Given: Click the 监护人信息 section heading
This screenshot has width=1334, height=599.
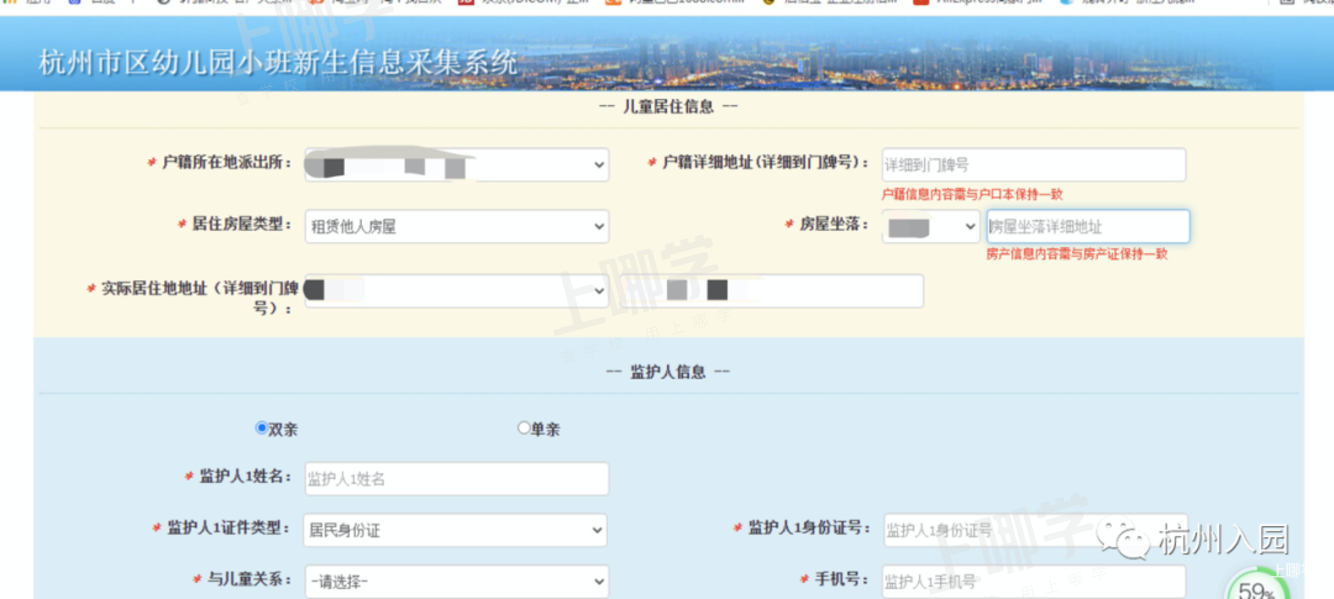Looking at the screenshot, I should click(x=668, y=372).
